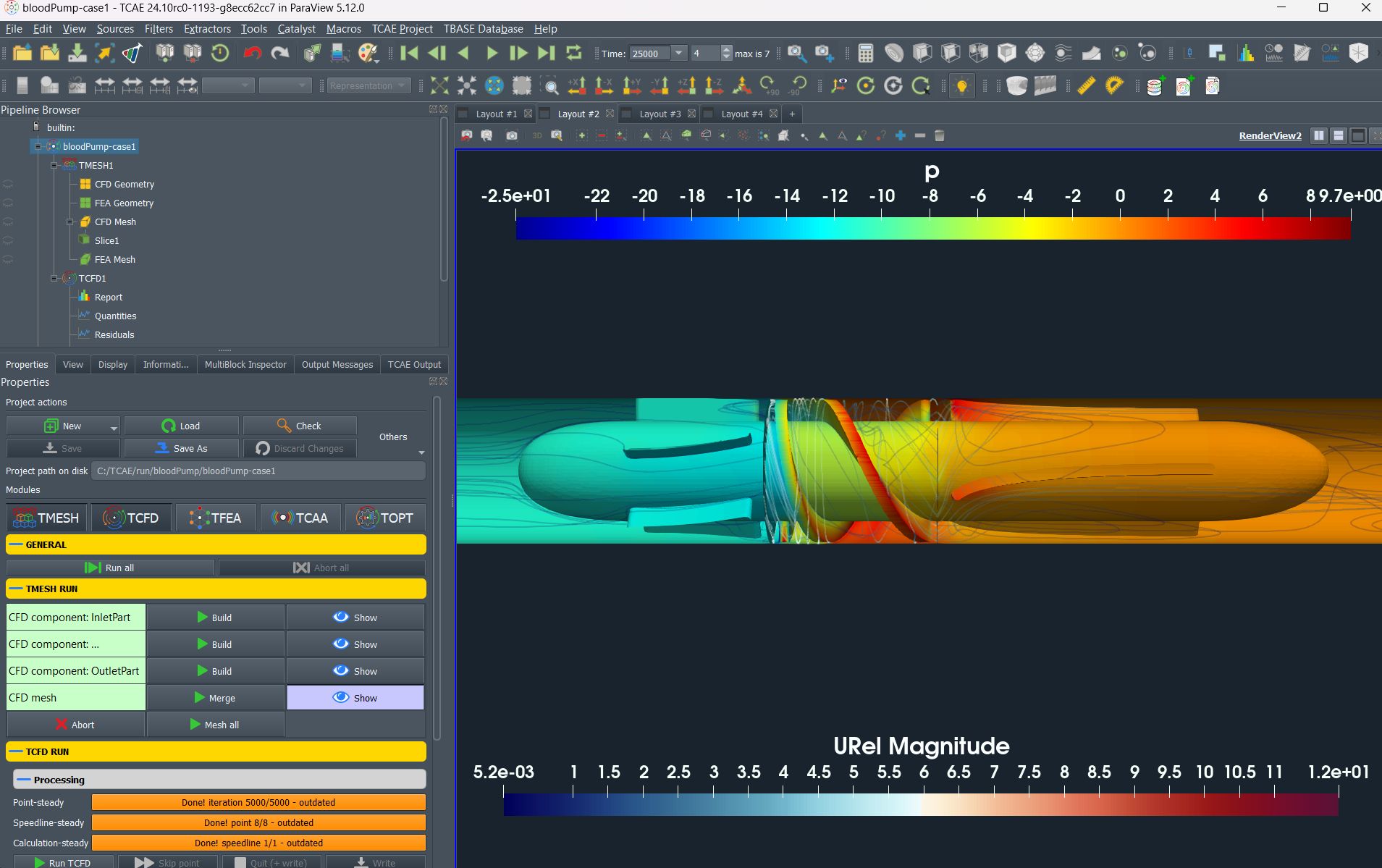
Task: Click the light bulb lighting icon
Action: (961, 86)
